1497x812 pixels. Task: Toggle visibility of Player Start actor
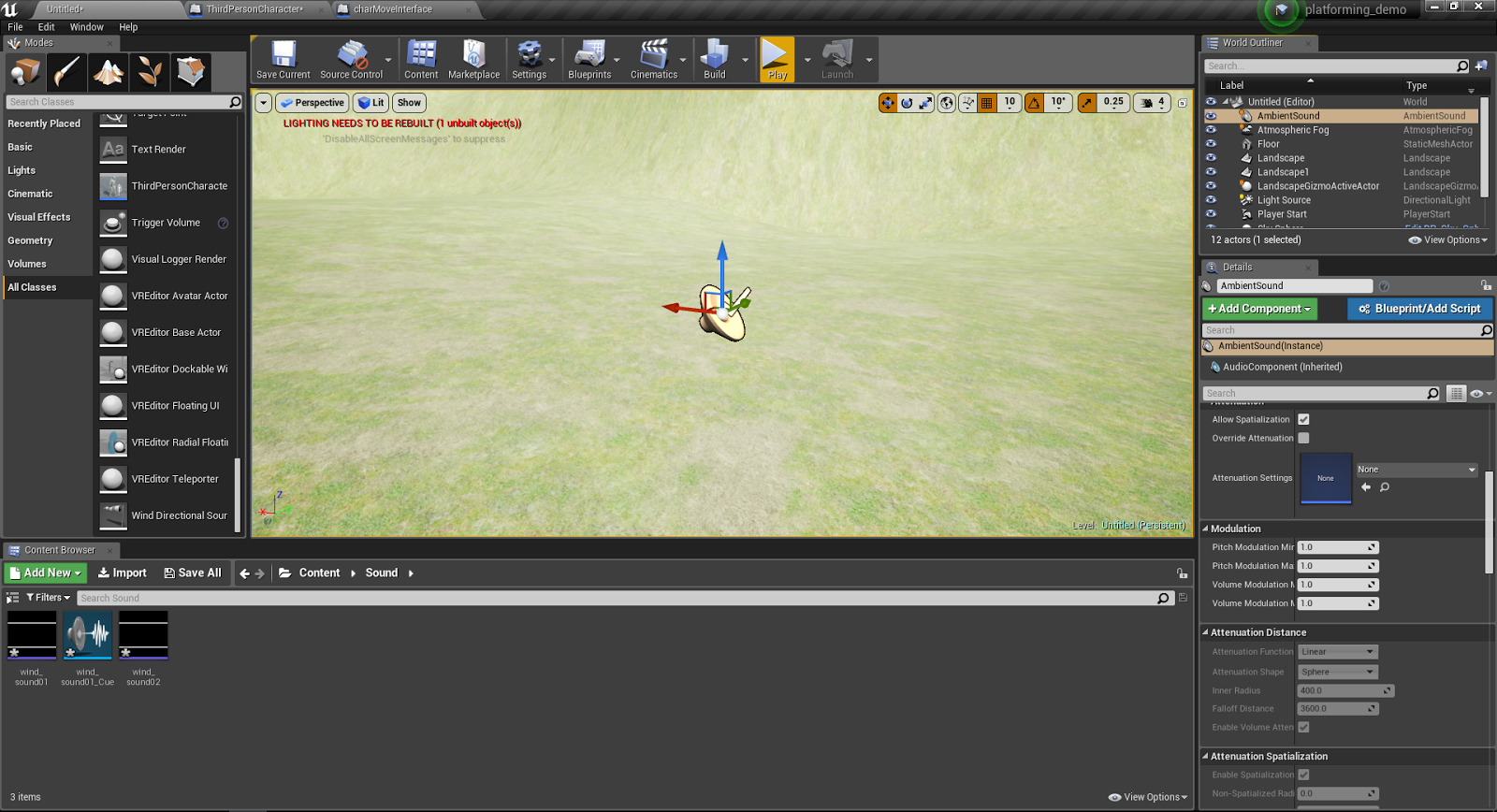pyautogui.click(x=1211, y=214)
